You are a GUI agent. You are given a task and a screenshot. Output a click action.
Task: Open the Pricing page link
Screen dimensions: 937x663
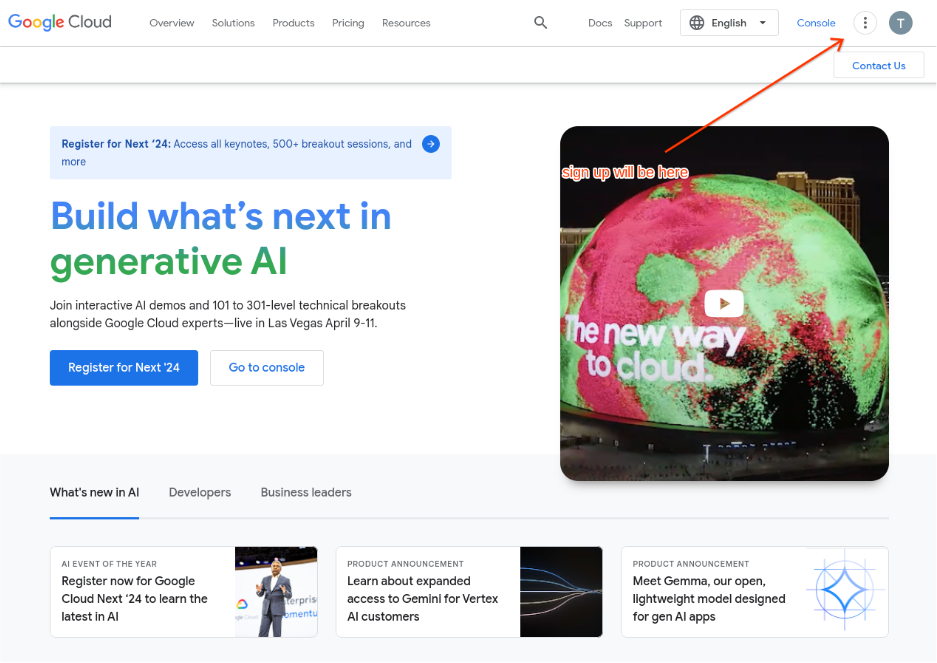coord(348,23)
